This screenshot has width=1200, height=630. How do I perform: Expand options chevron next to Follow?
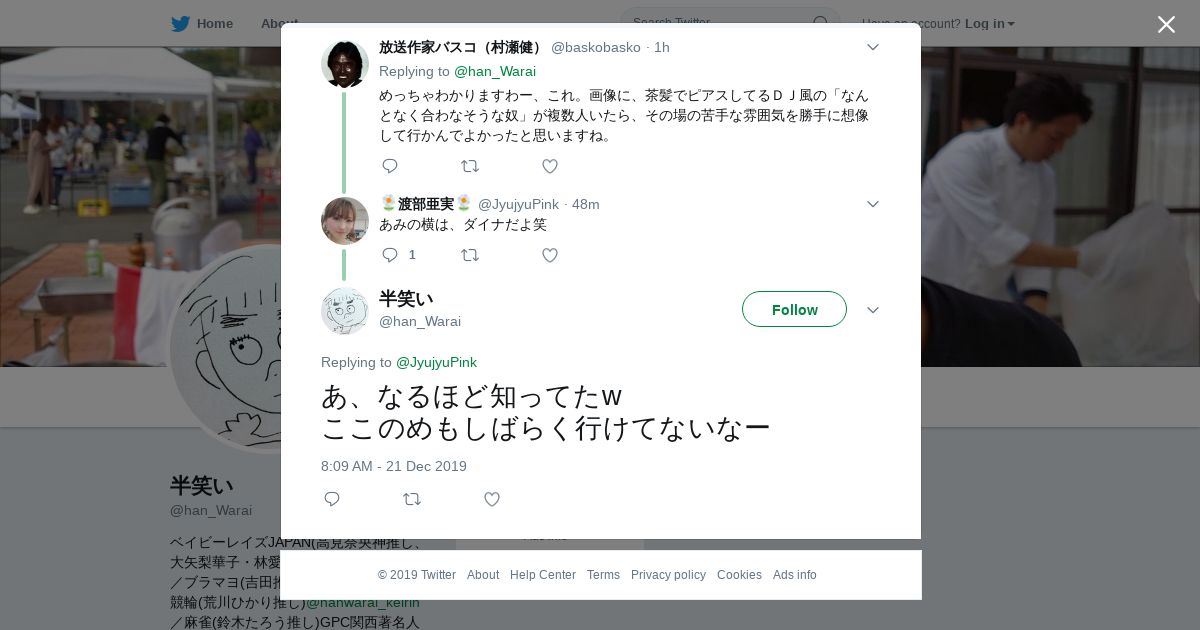click(873, 310)
